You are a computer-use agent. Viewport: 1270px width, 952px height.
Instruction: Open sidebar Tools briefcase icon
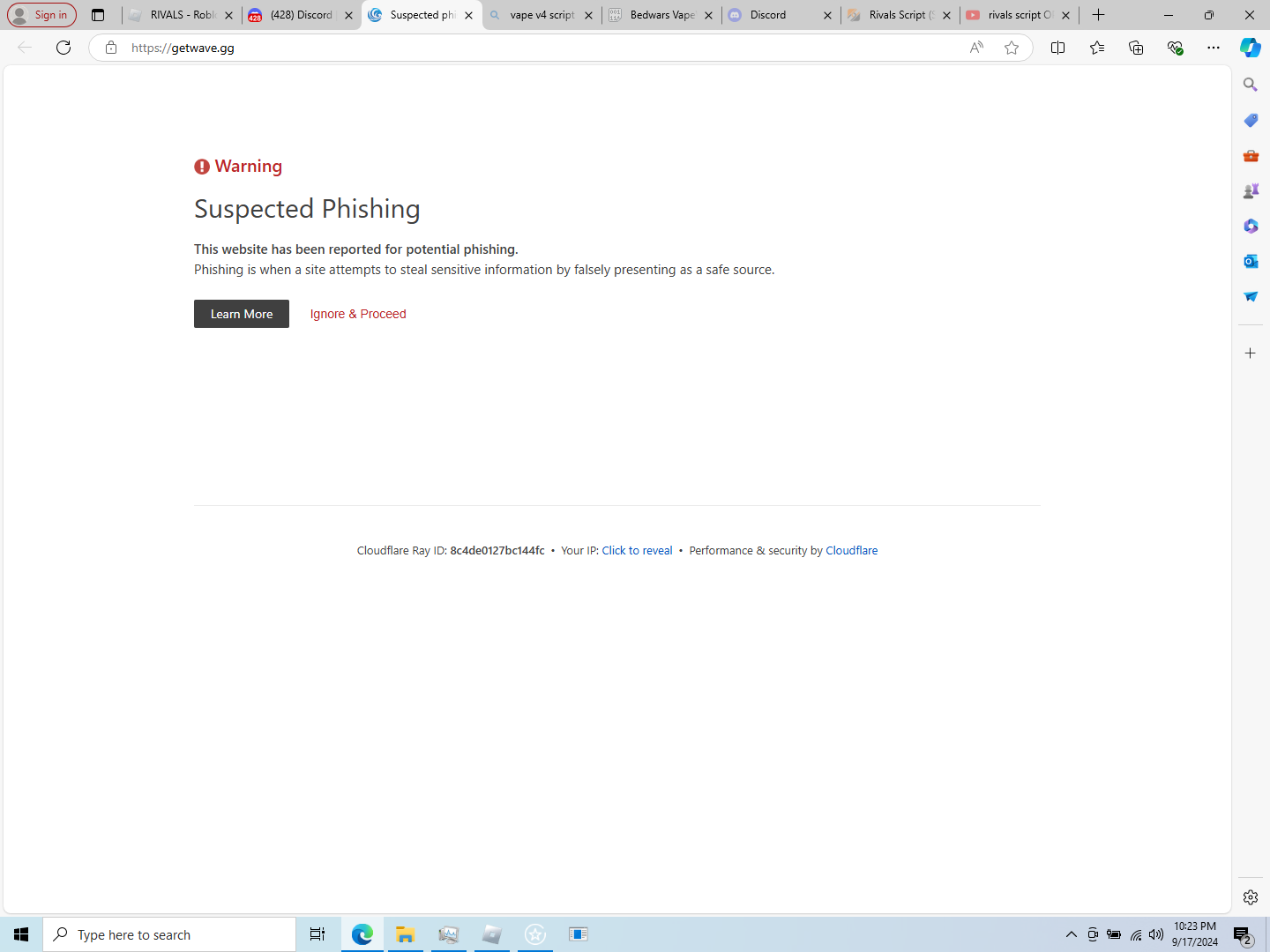[x=1251, y=155]
